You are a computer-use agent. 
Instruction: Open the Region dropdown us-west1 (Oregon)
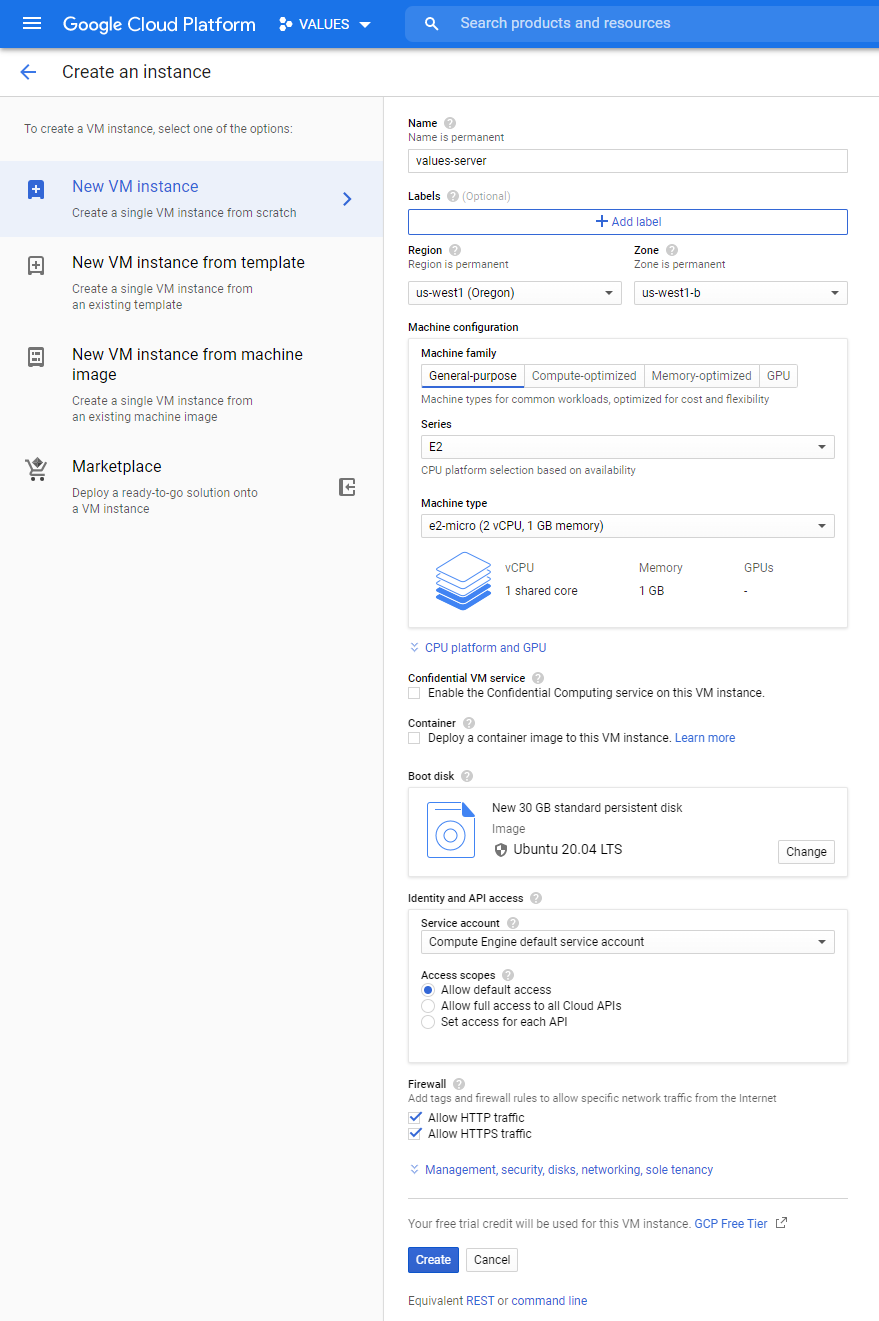[x=515, y=293]
